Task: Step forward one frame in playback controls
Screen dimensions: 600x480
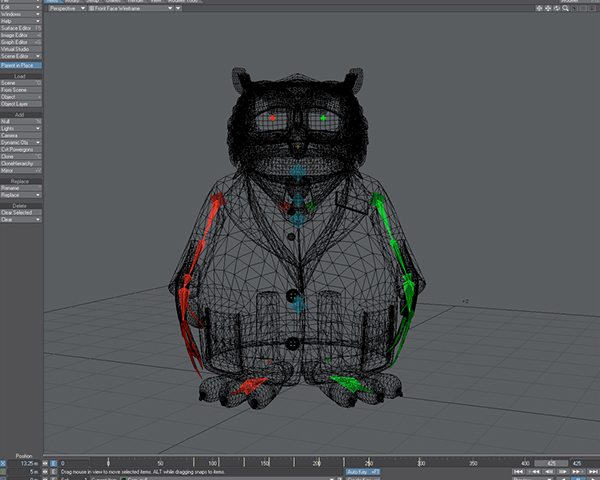Action: (563, 472)
